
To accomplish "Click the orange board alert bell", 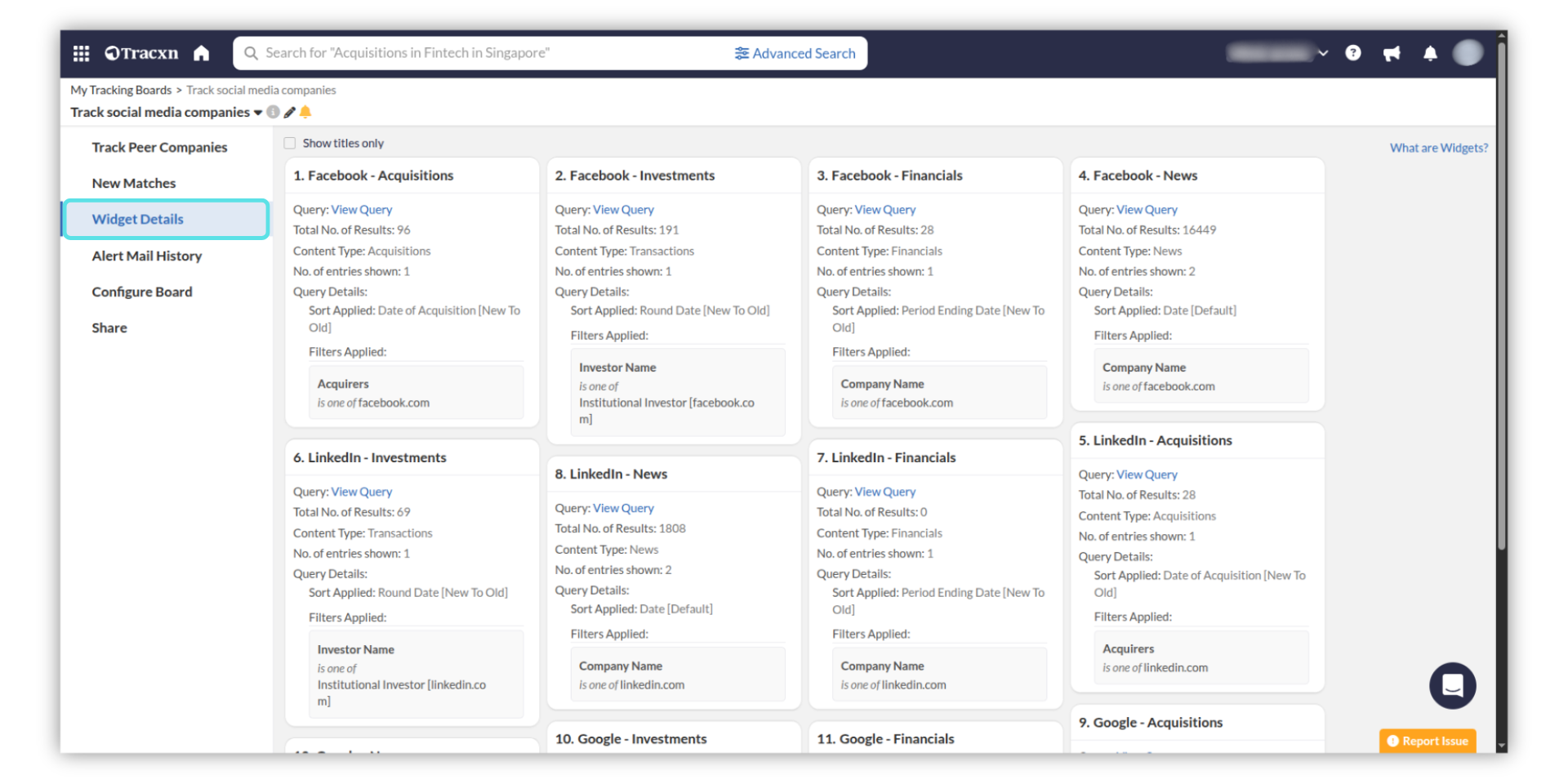I will (x=305, y=112).
